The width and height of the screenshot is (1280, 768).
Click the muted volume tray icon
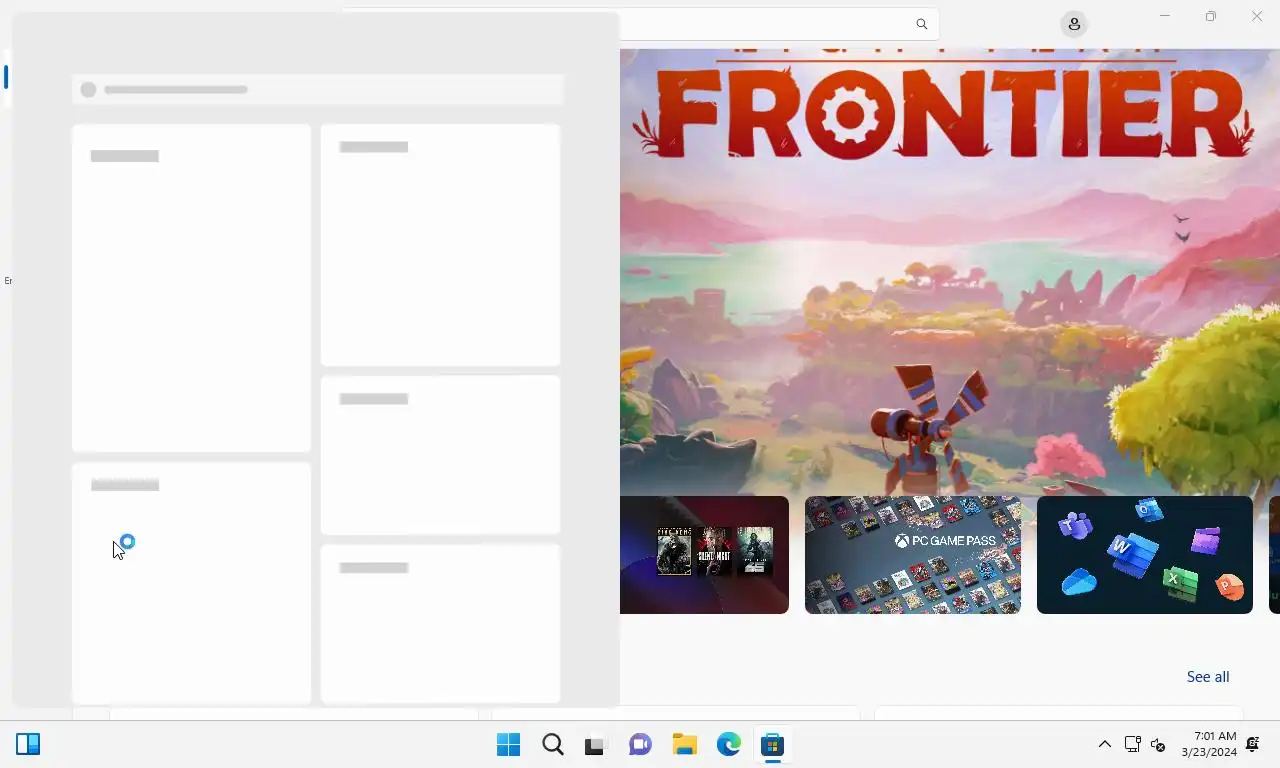click(1158, 744)
